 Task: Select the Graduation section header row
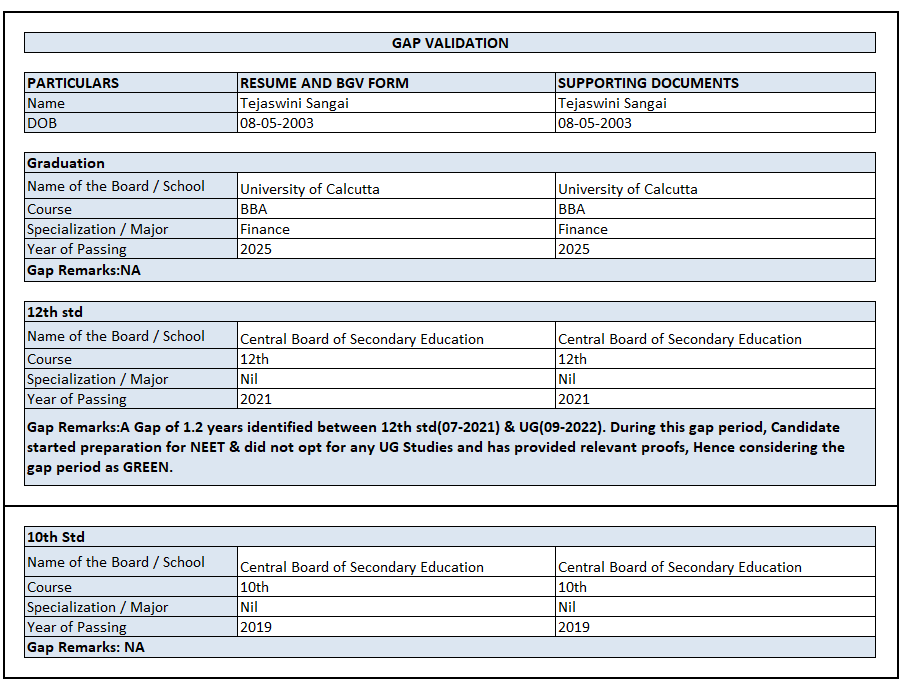coord(450,163)
